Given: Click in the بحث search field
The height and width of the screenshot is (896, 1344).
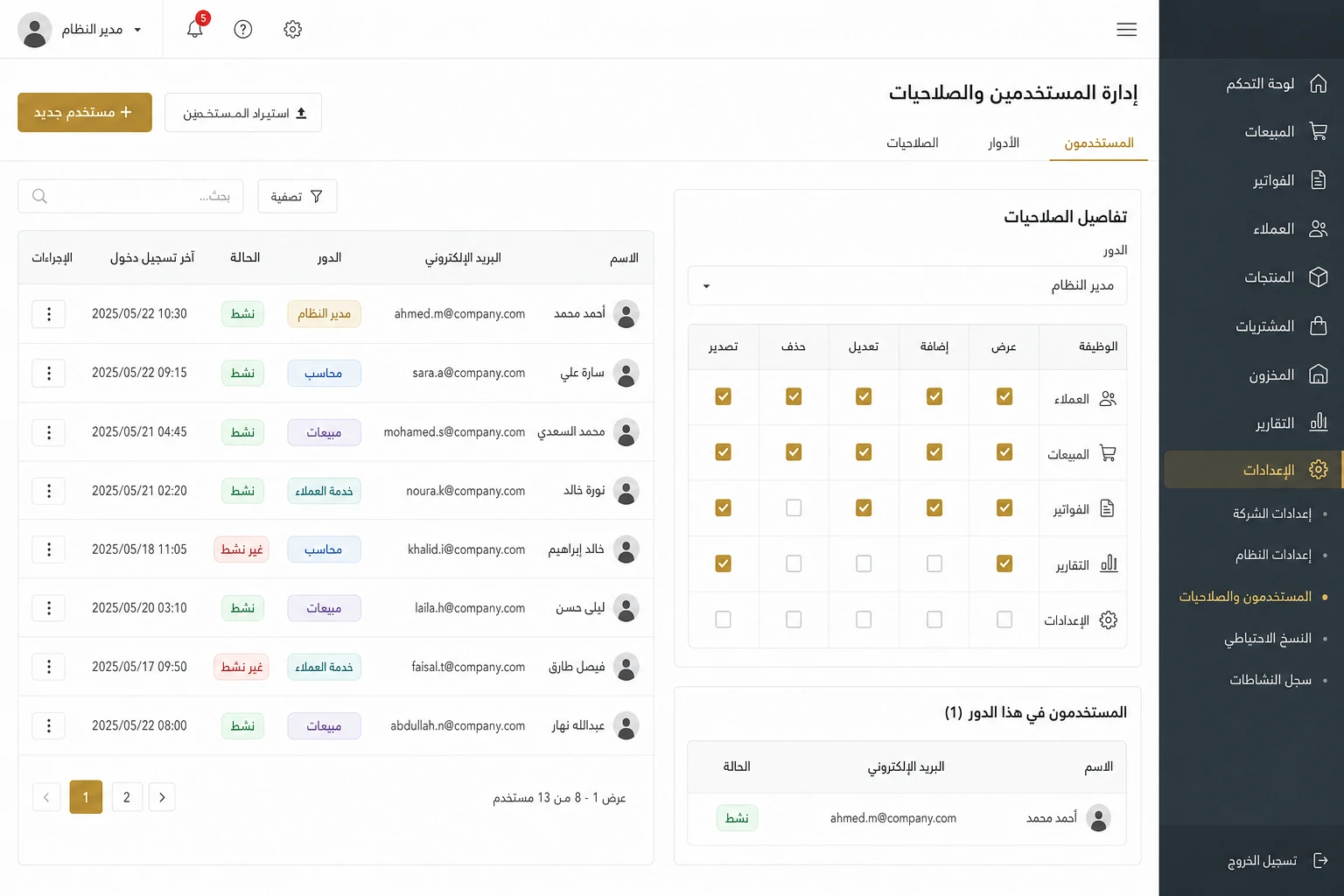Looking at the screenshot, I should click(x=130, y=196).
